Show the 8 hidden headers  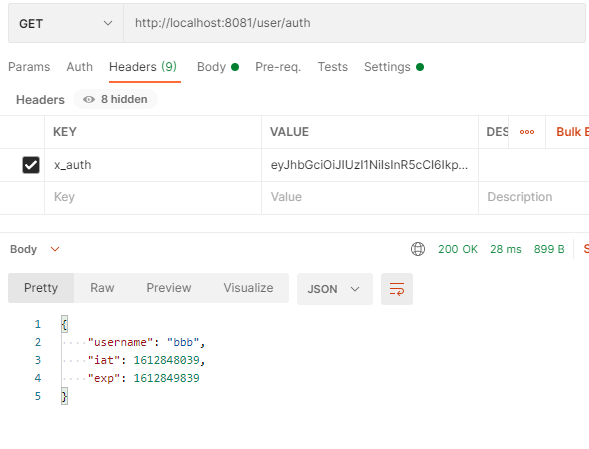(x=116, y=99)
